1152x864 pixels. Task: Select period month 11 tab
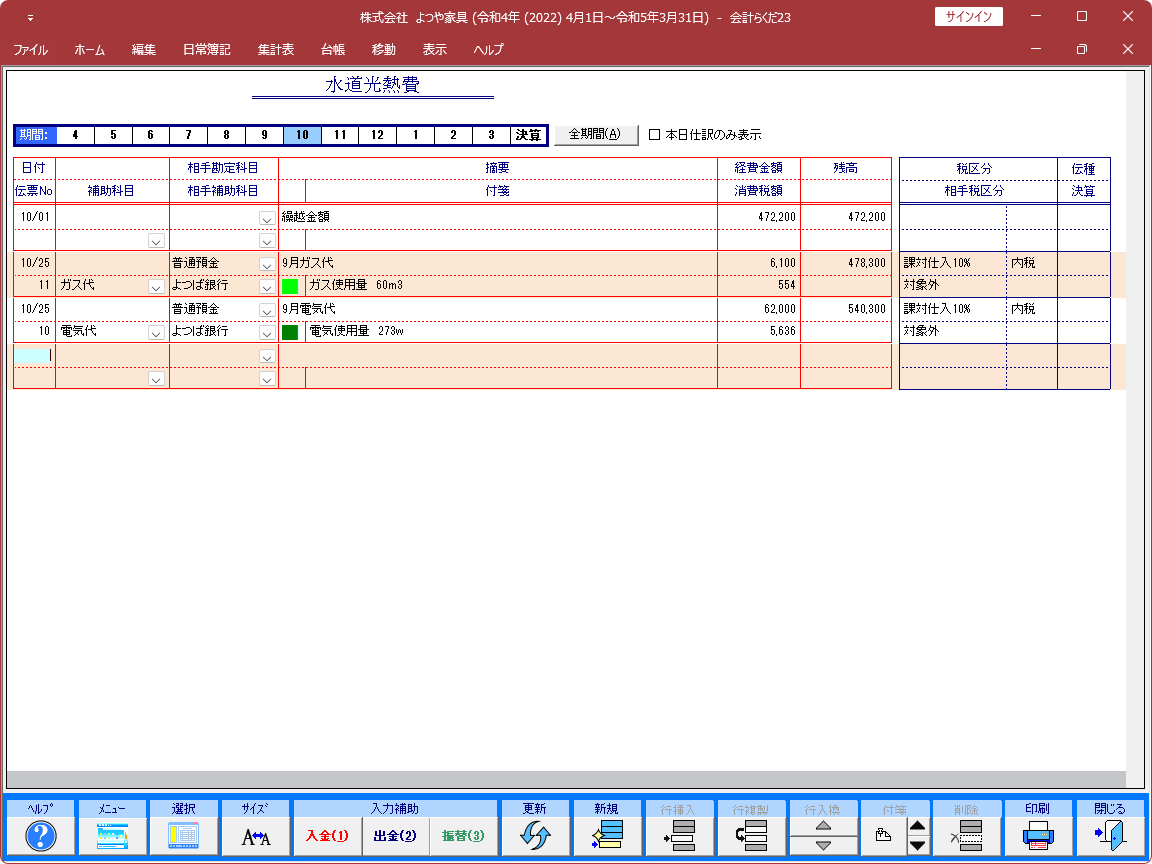(340, 135)
